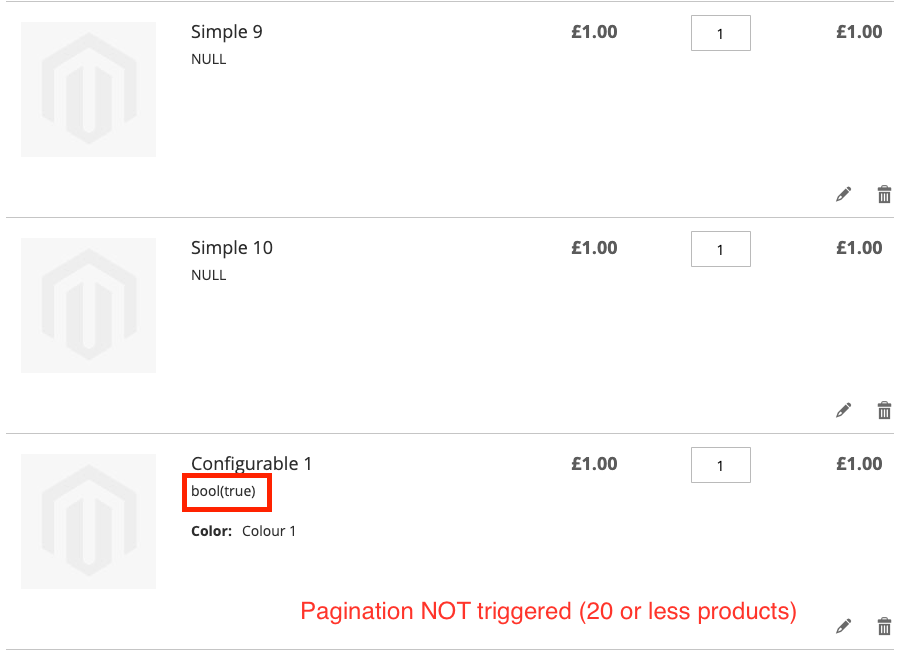Viewport: 906px width, 650px height.
Task: Click the Simple 9 placeholder image
Action: point(88,90)
